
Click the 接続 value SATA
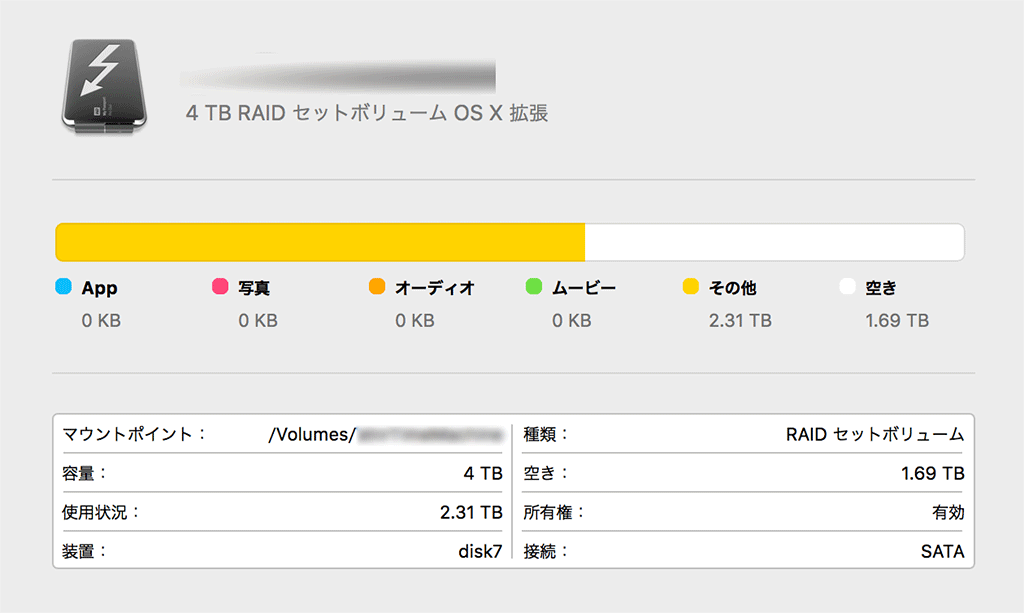(x=942, y=551)
